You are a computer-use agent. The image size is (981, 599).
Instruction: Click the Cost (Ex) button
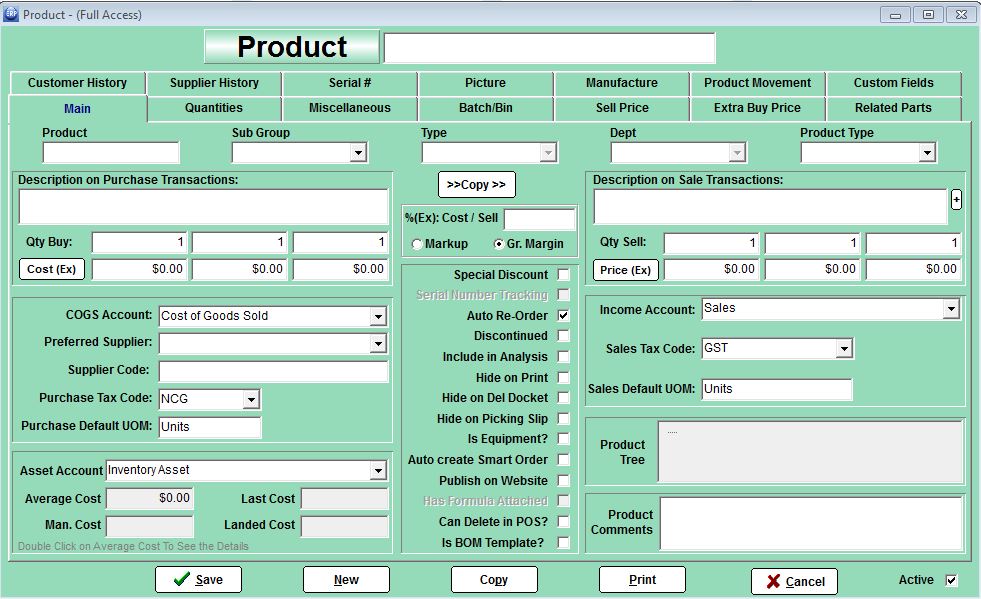click(x=52, y=269)
